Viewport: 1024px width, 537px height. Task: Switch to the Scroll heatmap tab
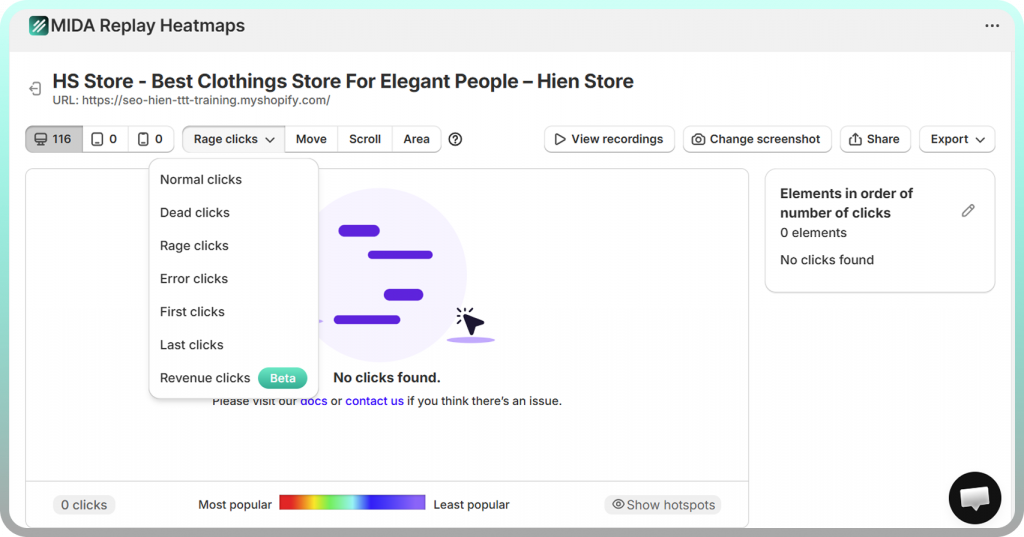point(365,139)
